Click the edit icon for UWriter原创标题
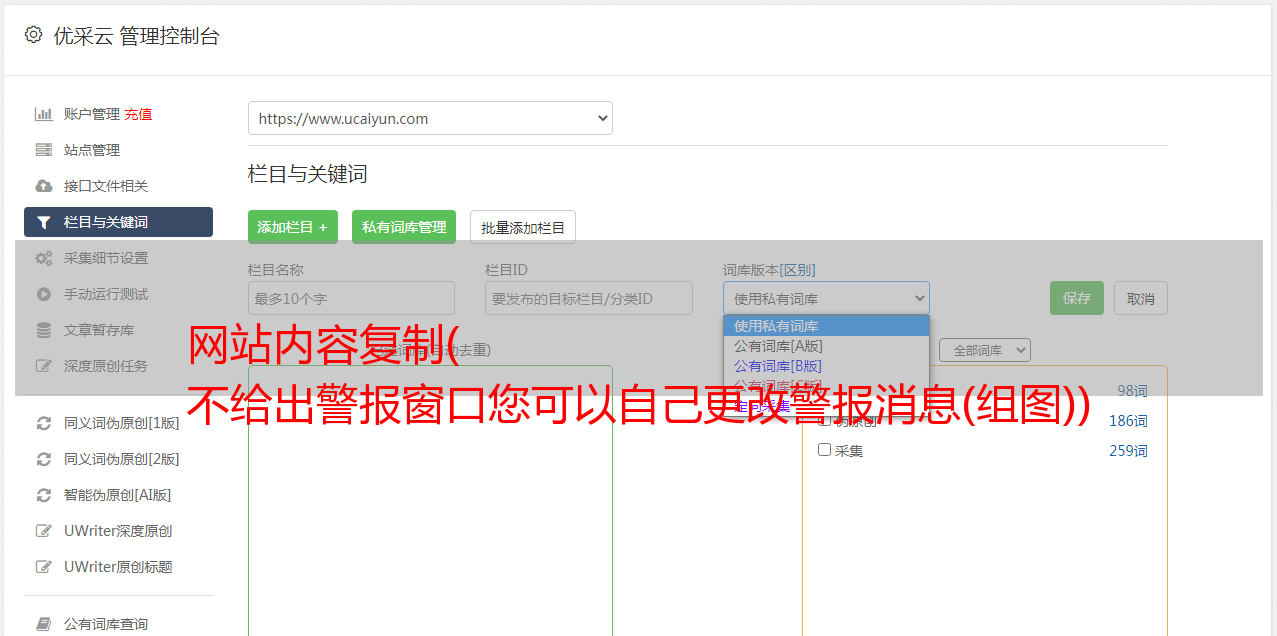Screen dimensions: 1277x636 tap(44, 567)
